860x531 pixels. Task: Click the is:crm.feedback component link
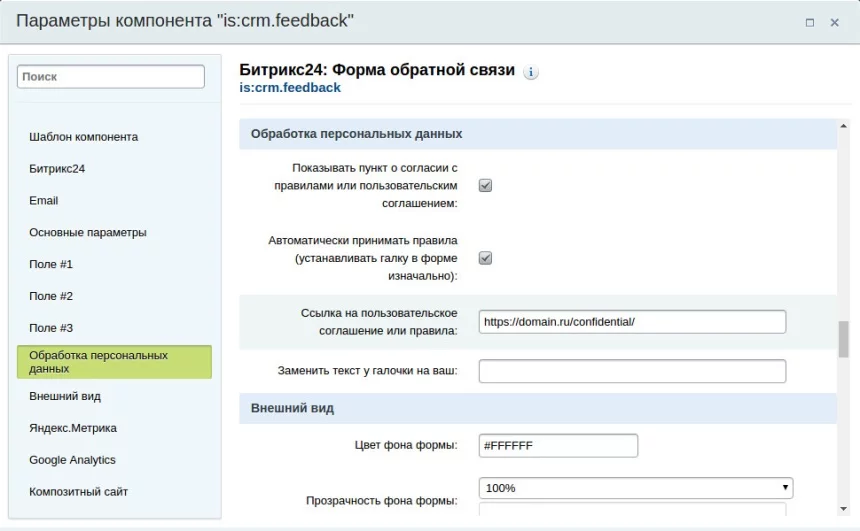point(290,88)
